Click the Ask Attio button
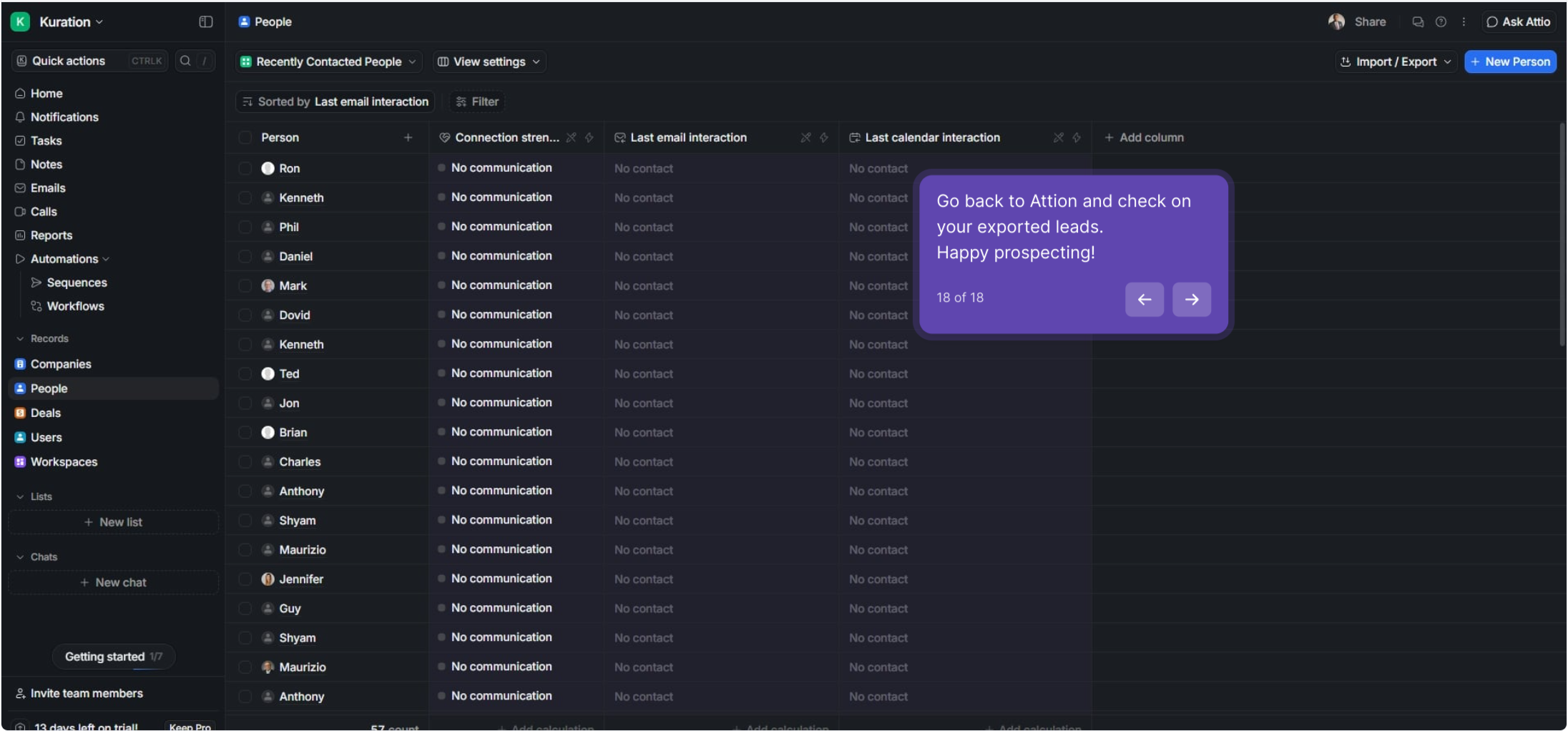 pyautogui.click(x=1518, y=21)
